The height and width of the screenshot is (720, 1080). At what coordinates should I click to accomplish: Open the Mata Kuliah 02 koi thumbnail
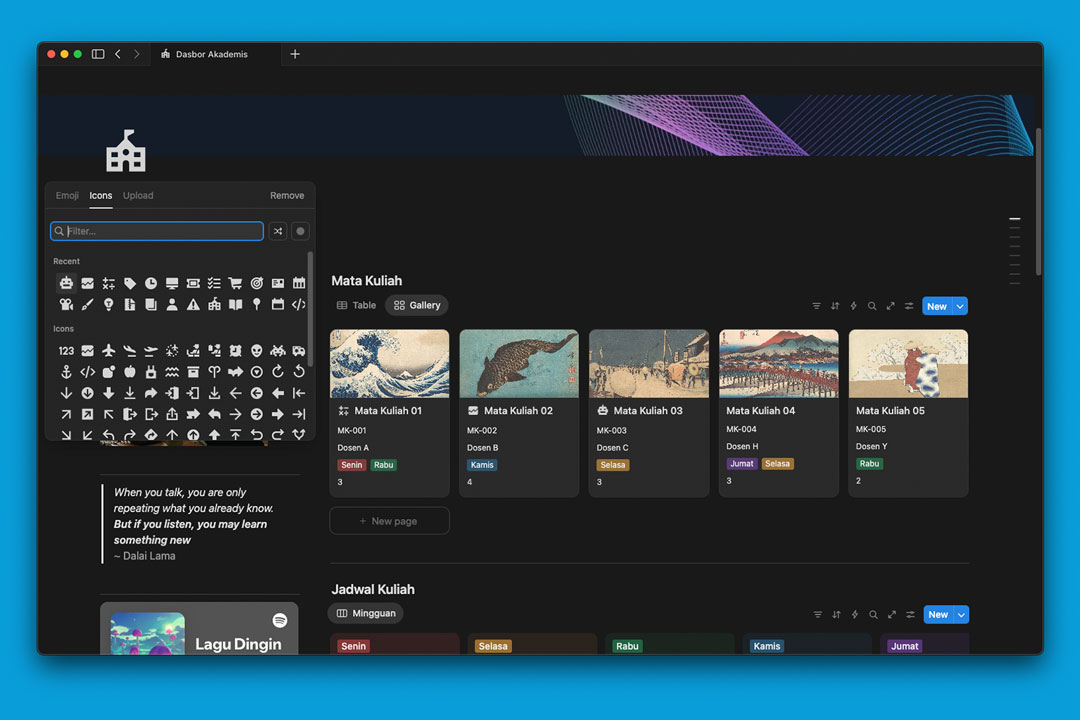tap(519, 364)
